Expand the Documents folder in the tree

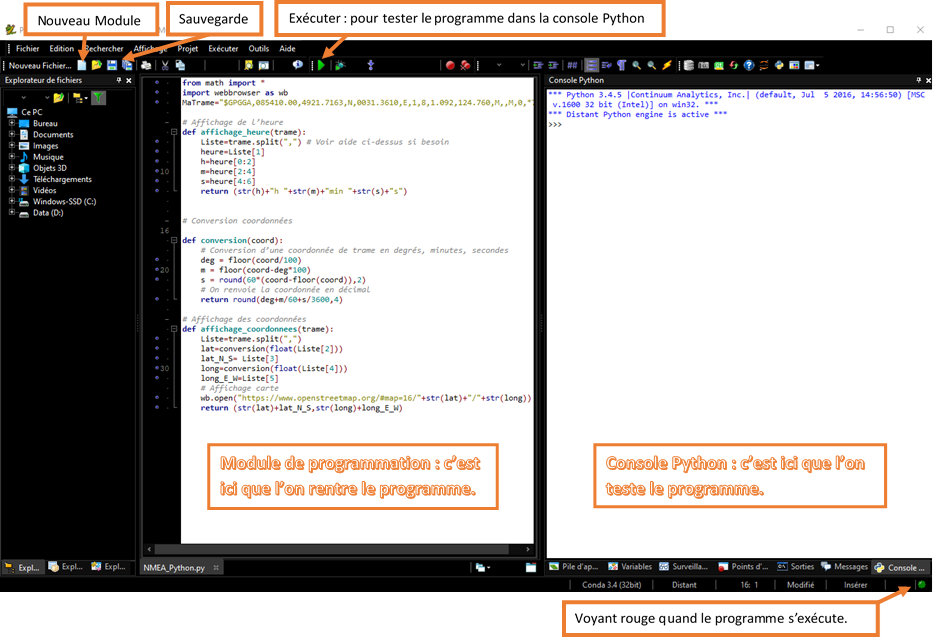12,135
